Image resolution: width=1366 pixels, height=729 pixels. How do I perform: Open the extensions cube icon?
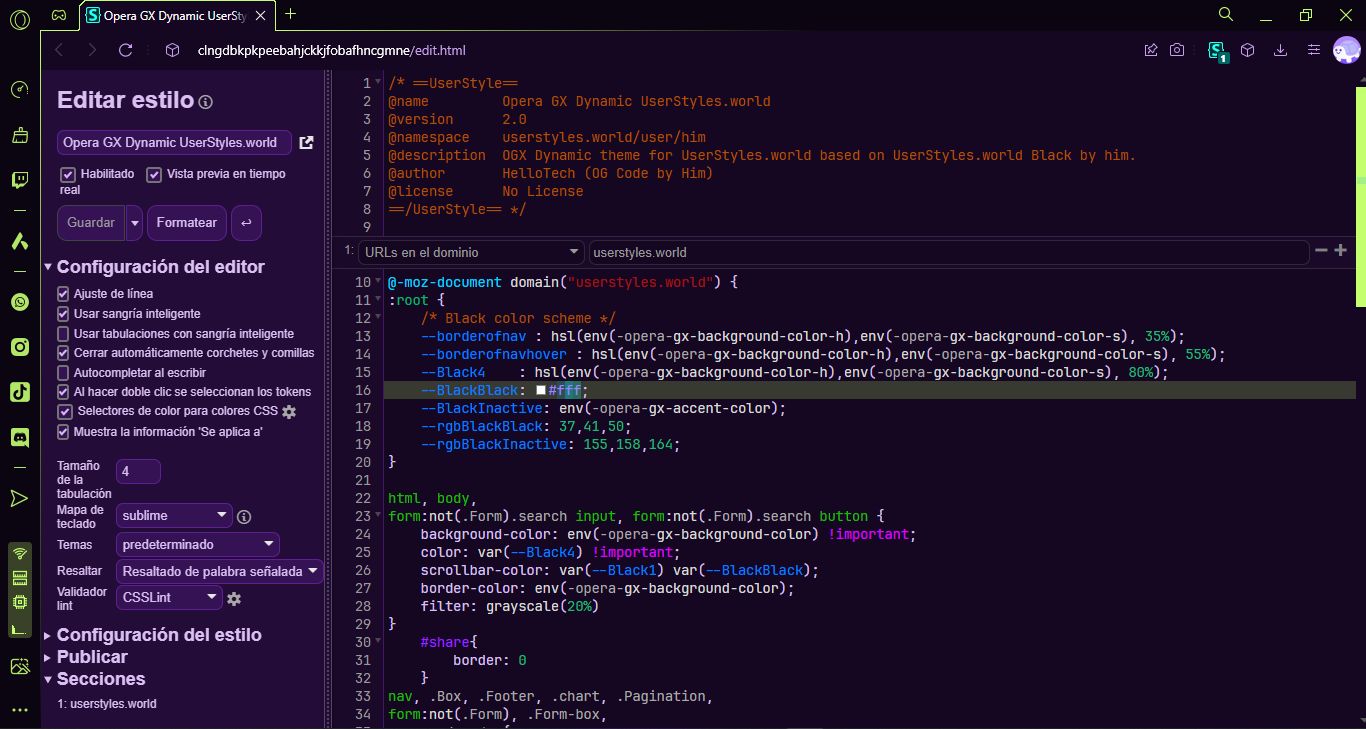click(1248, 50)
